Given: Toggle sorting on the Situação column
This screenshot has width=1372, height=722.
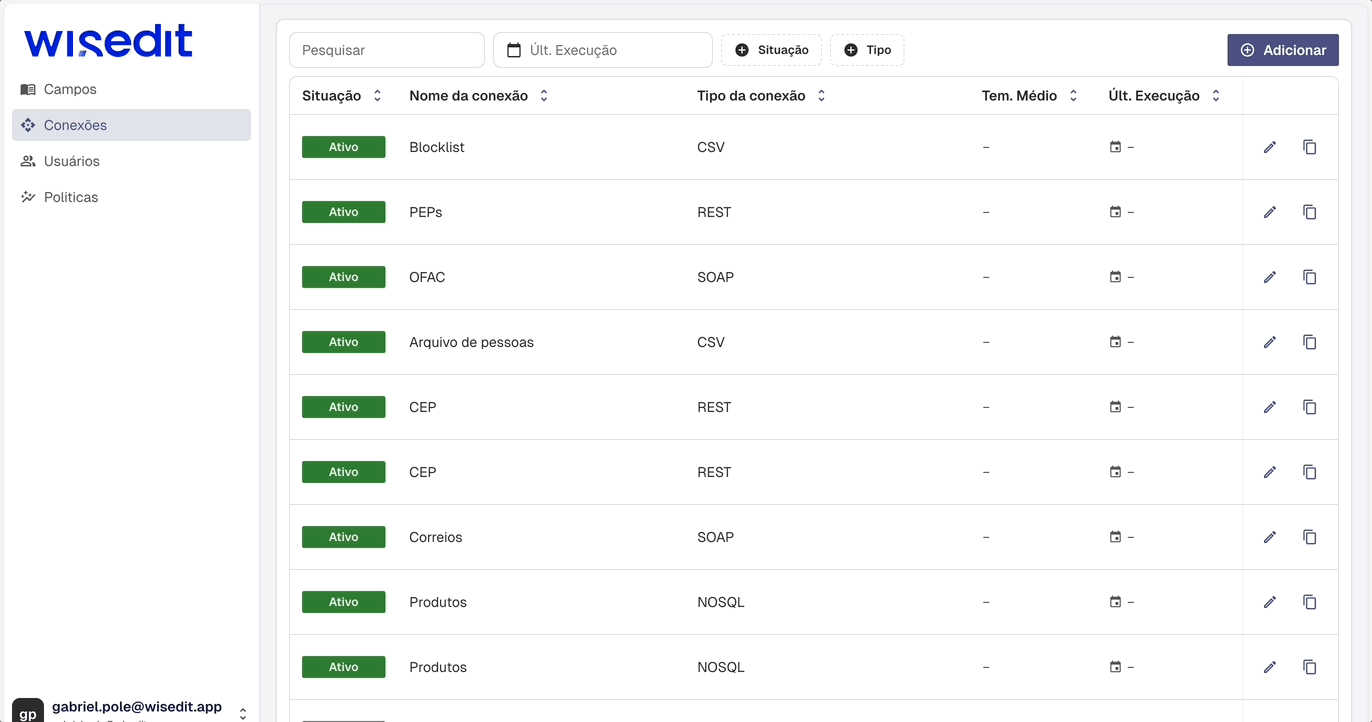Looking at the screenshot, I should [x=377, y=95].
